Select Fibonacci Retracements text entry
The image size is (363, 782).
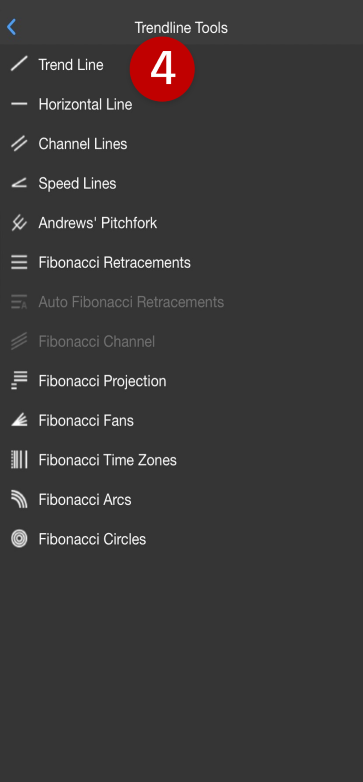[x=115, y=263]
